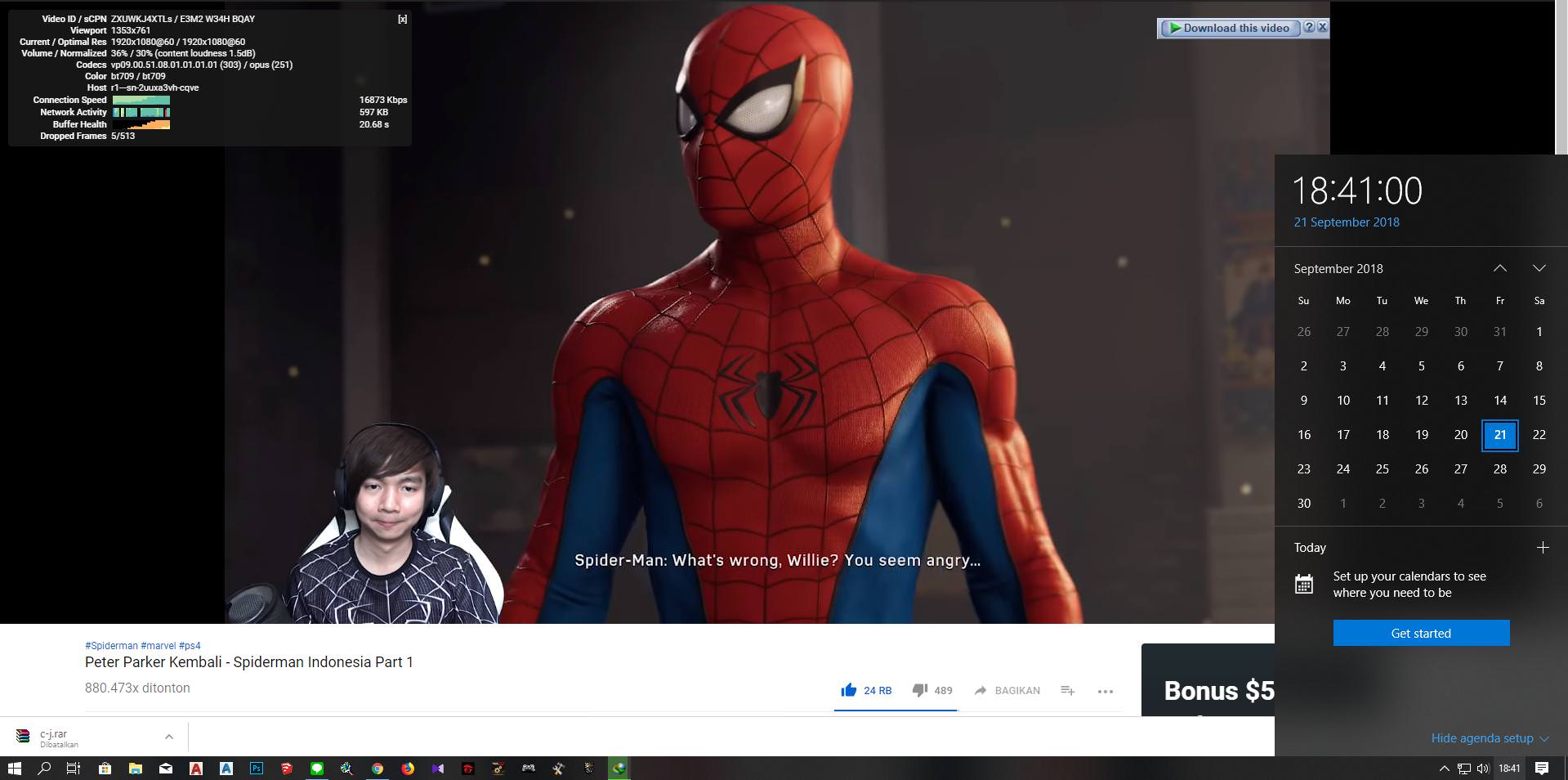Screen dimensions: 1568x780
Task: Open red AutoCAD icon on taskbar
Action: click(196, 769)
